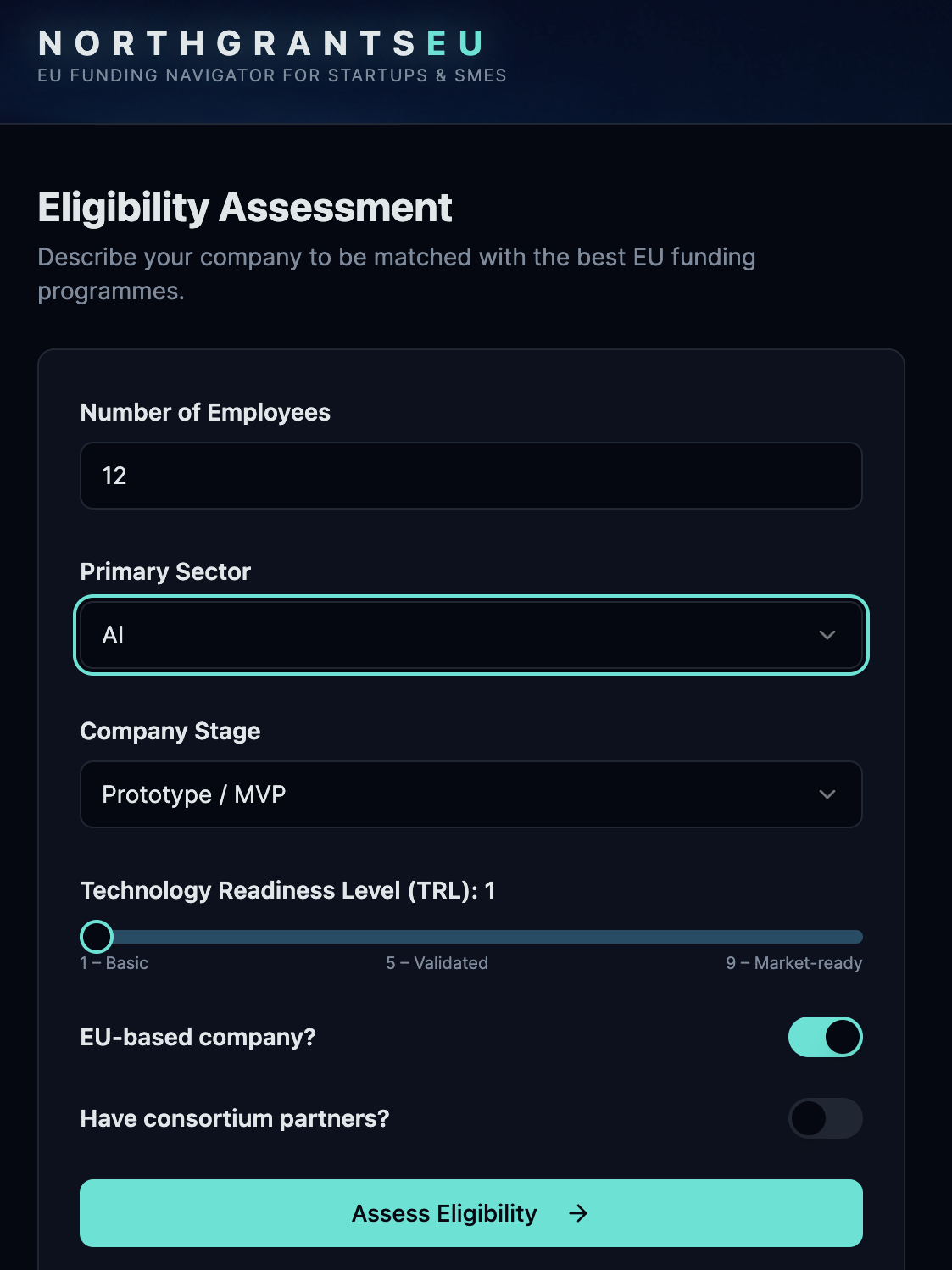Click the Eligibility Assessment heading
Image resolution: width=952 pixels, height=1270 pixels.
pyautogui.click(x=245, y=208)
